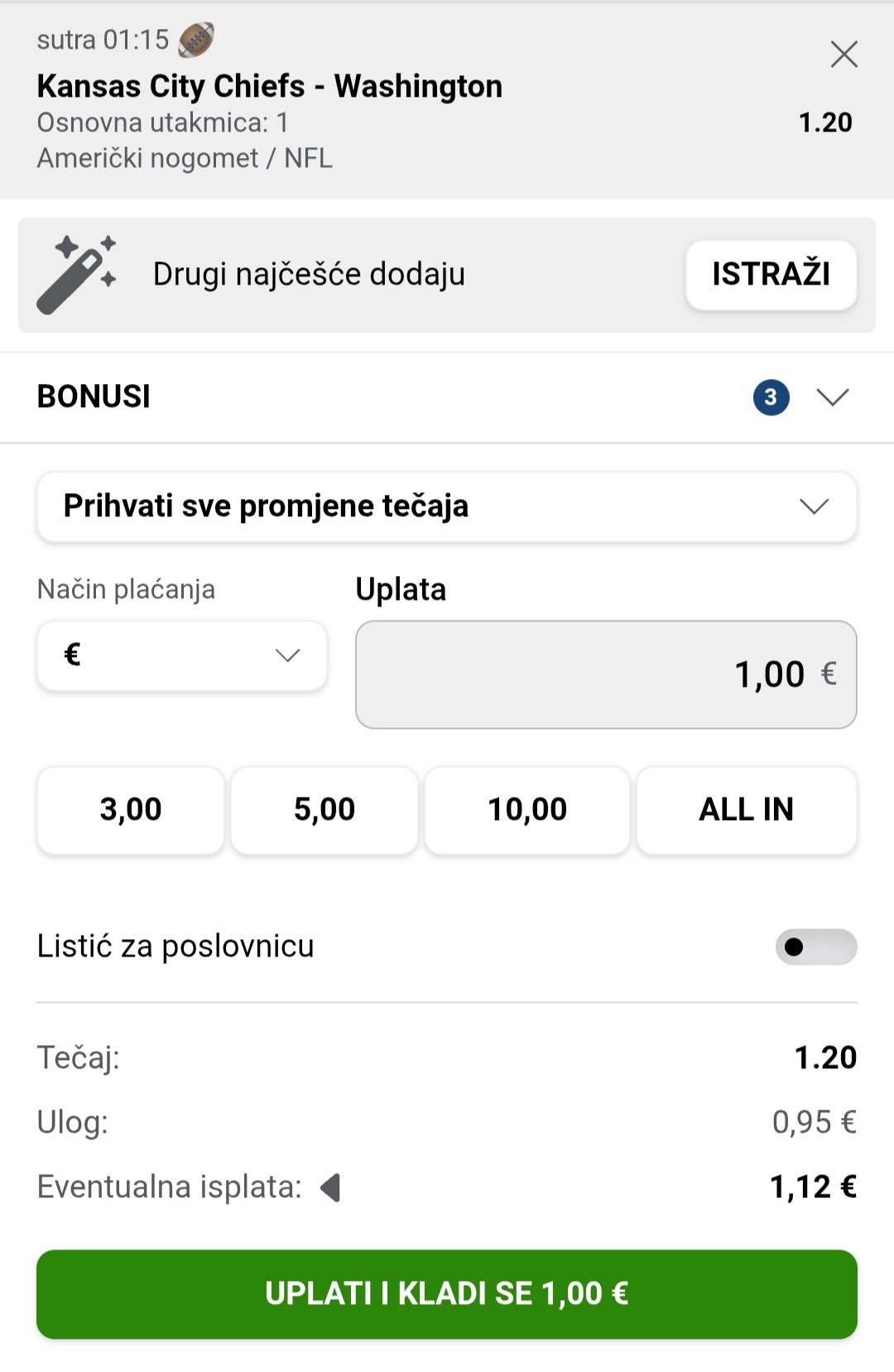Remove the Kansas City Chiefs bet with X

point(844,55)
